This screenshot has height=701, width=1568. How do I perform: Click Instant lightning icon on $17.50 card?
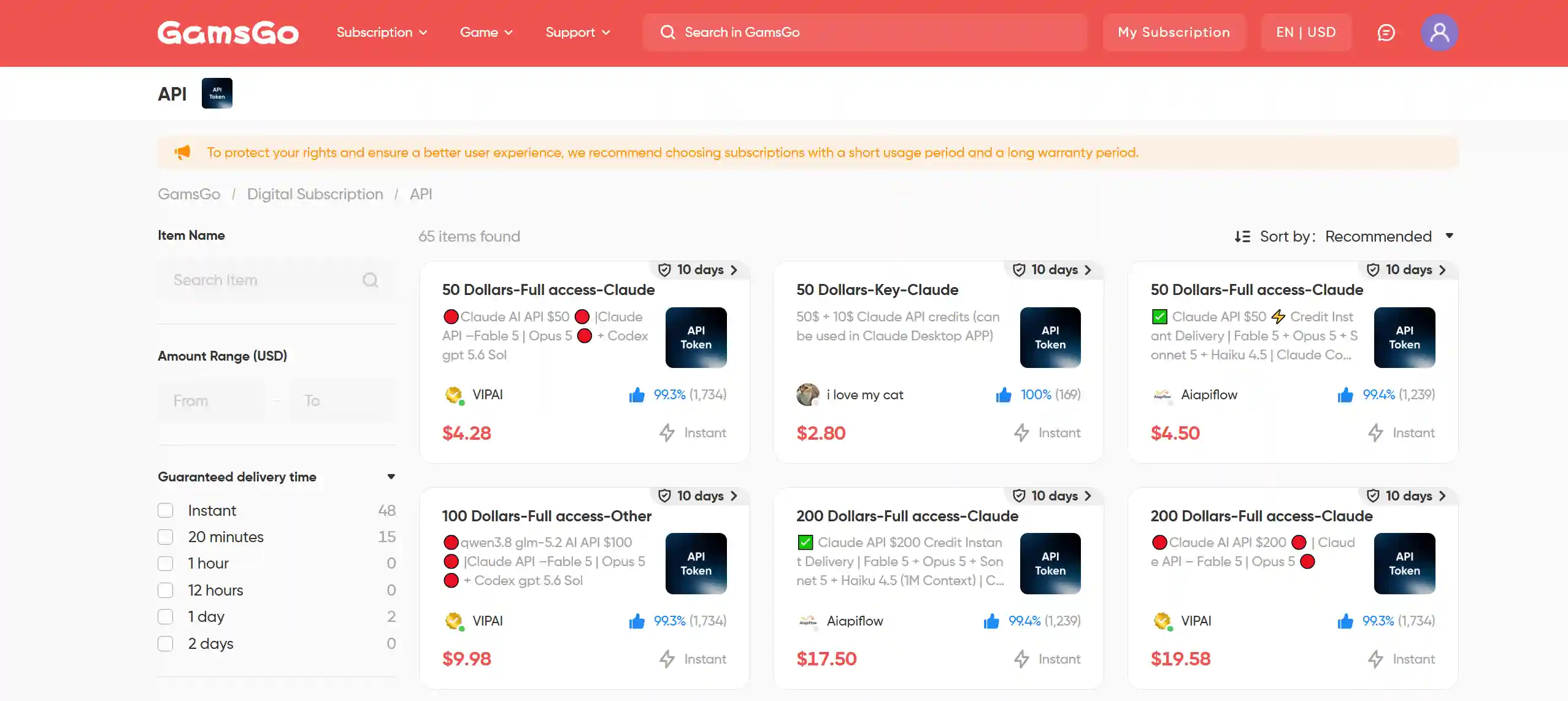1021,659
